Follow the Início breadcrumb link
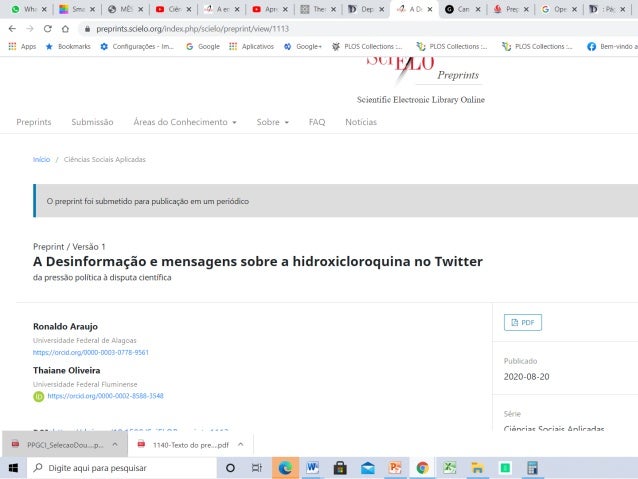 pyautogui.click(x=42, y=160)
